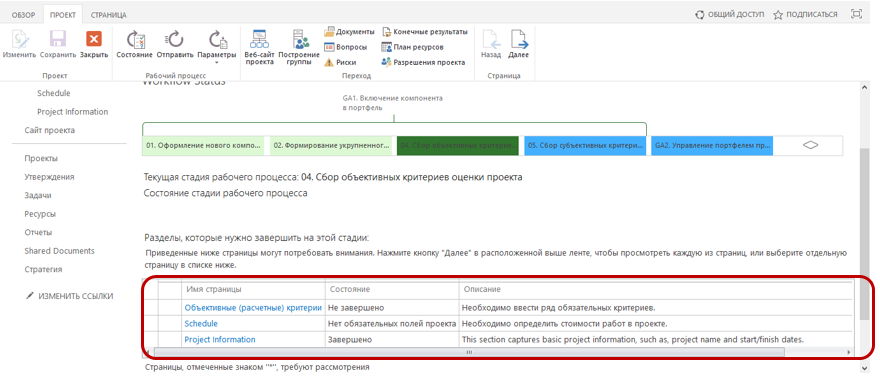Open Объективные (расчетные) критерии page link
This screenshot has width=880, height=377.
[253, 307]
